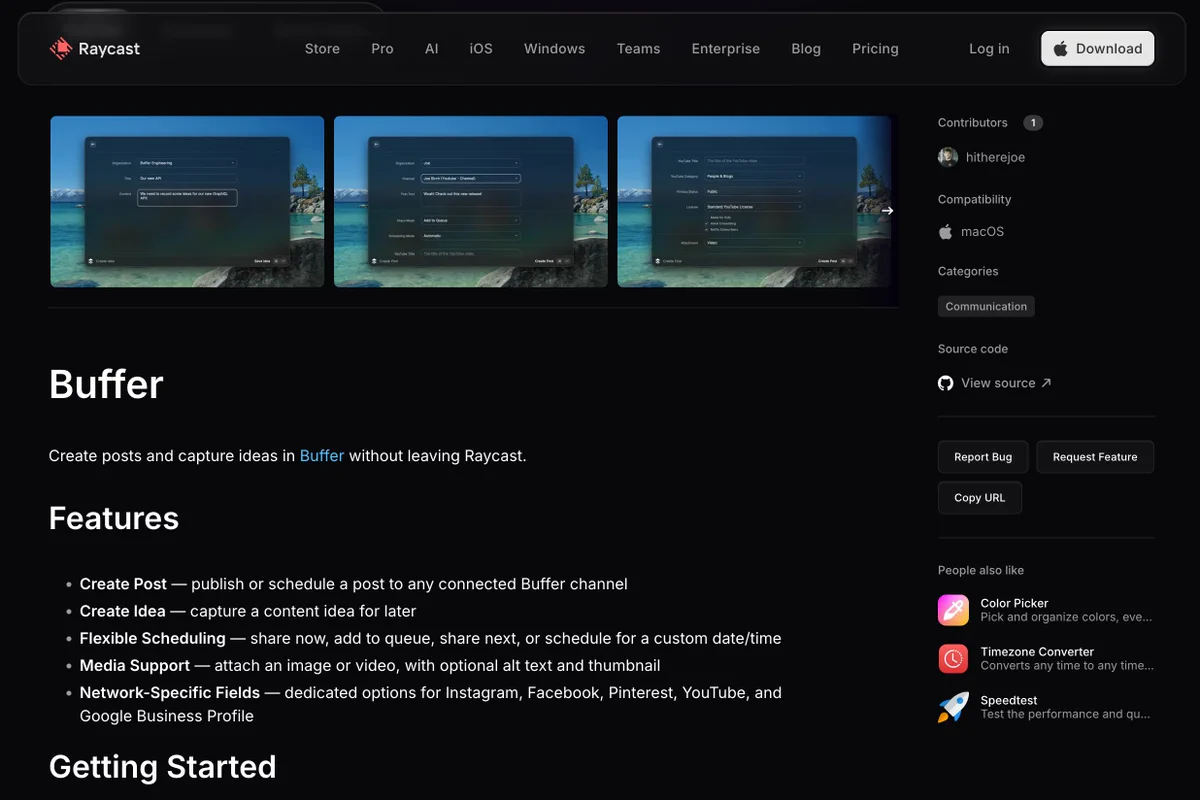Image resolution: width=1200 pixels, height=800 pixels.
Task: Click the Report Bug button
Action: coord(983,457)
